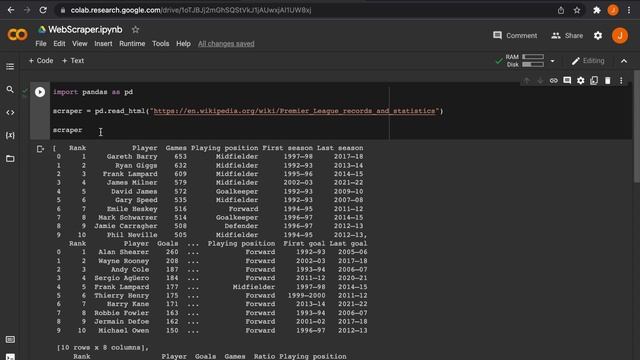Image resolution: width=640 pixels, height=360 pixels.
Task: Open the Tools menu
Action: [x=160, y=44]
